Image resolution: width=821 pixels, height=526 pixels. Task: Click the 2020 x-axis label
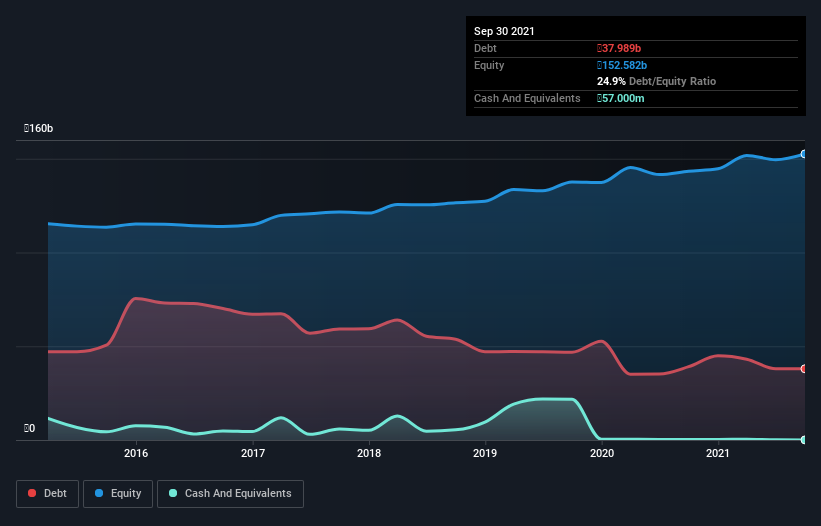(602, 453)
